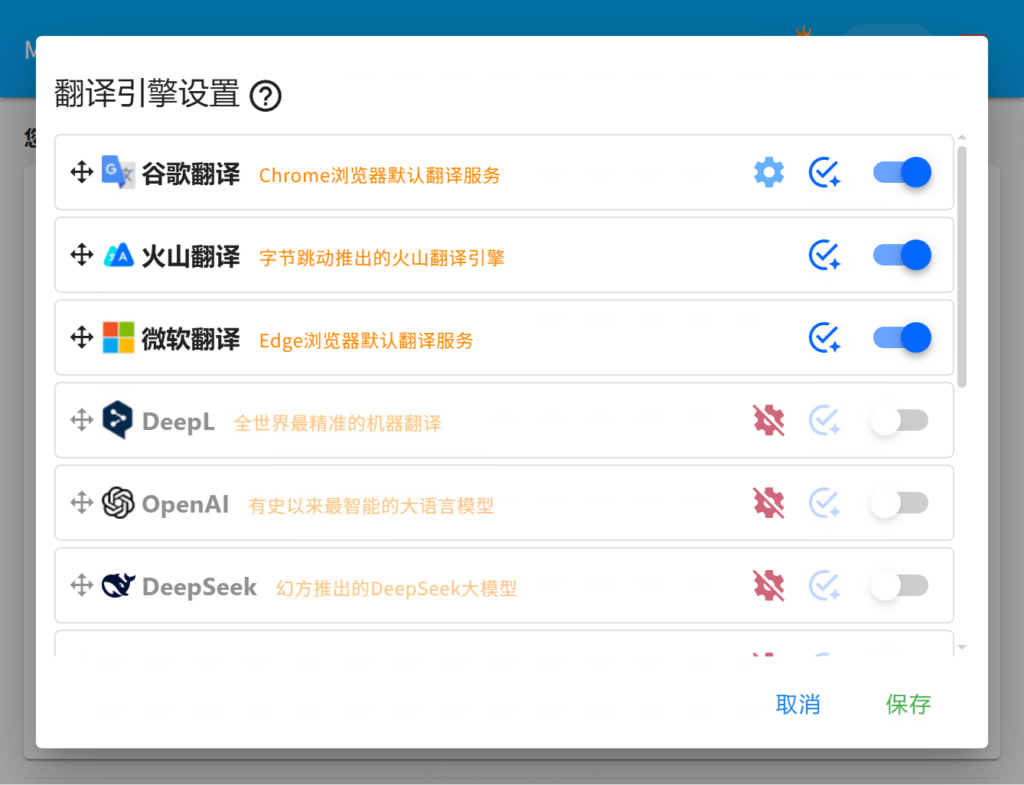Click the crossed-out red gear for DeepL
The width and height of the screenshot is (1024, 785).
coord(769,420)
